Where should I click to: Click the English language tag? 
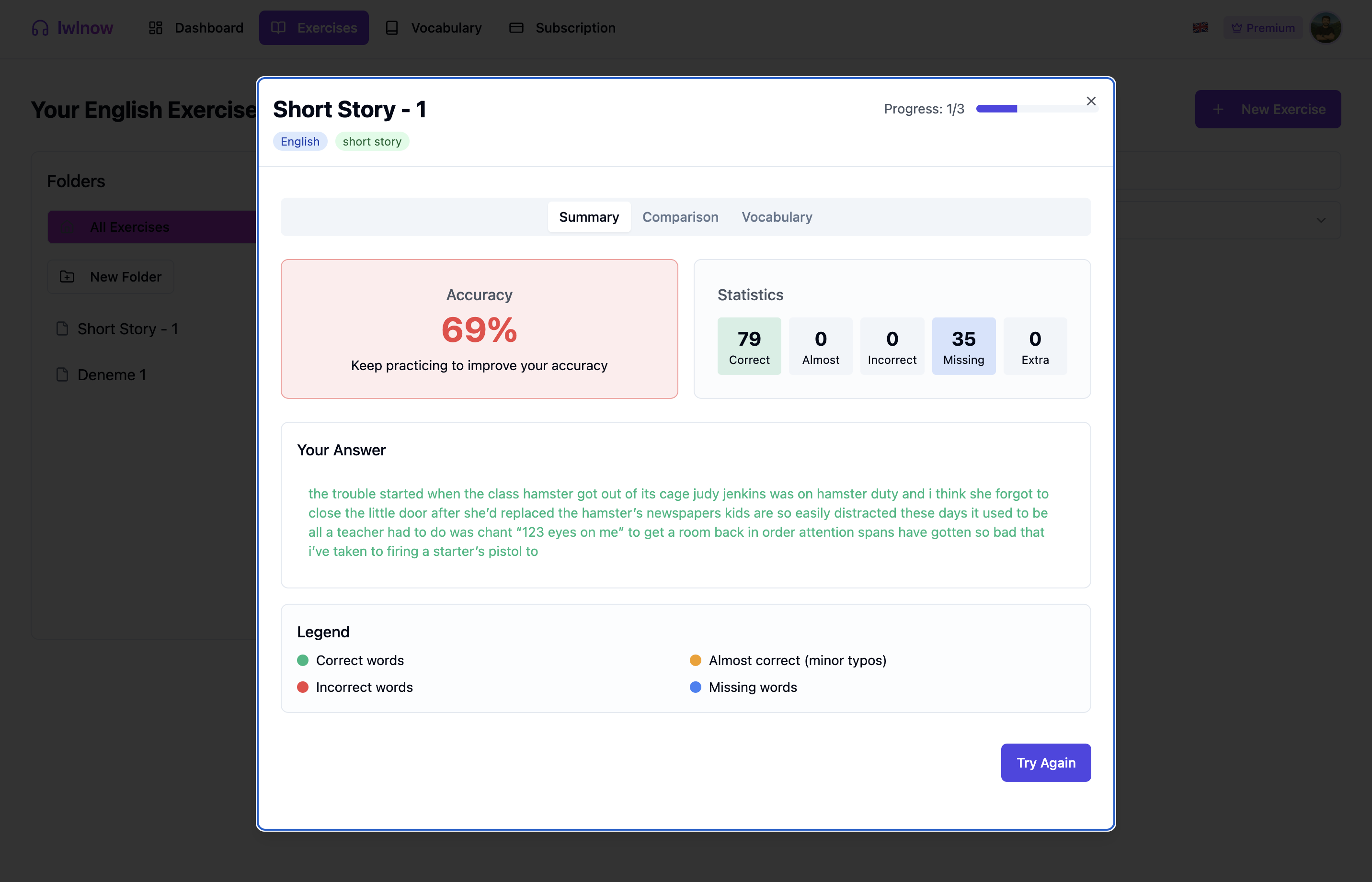click(x=300, y=141)
